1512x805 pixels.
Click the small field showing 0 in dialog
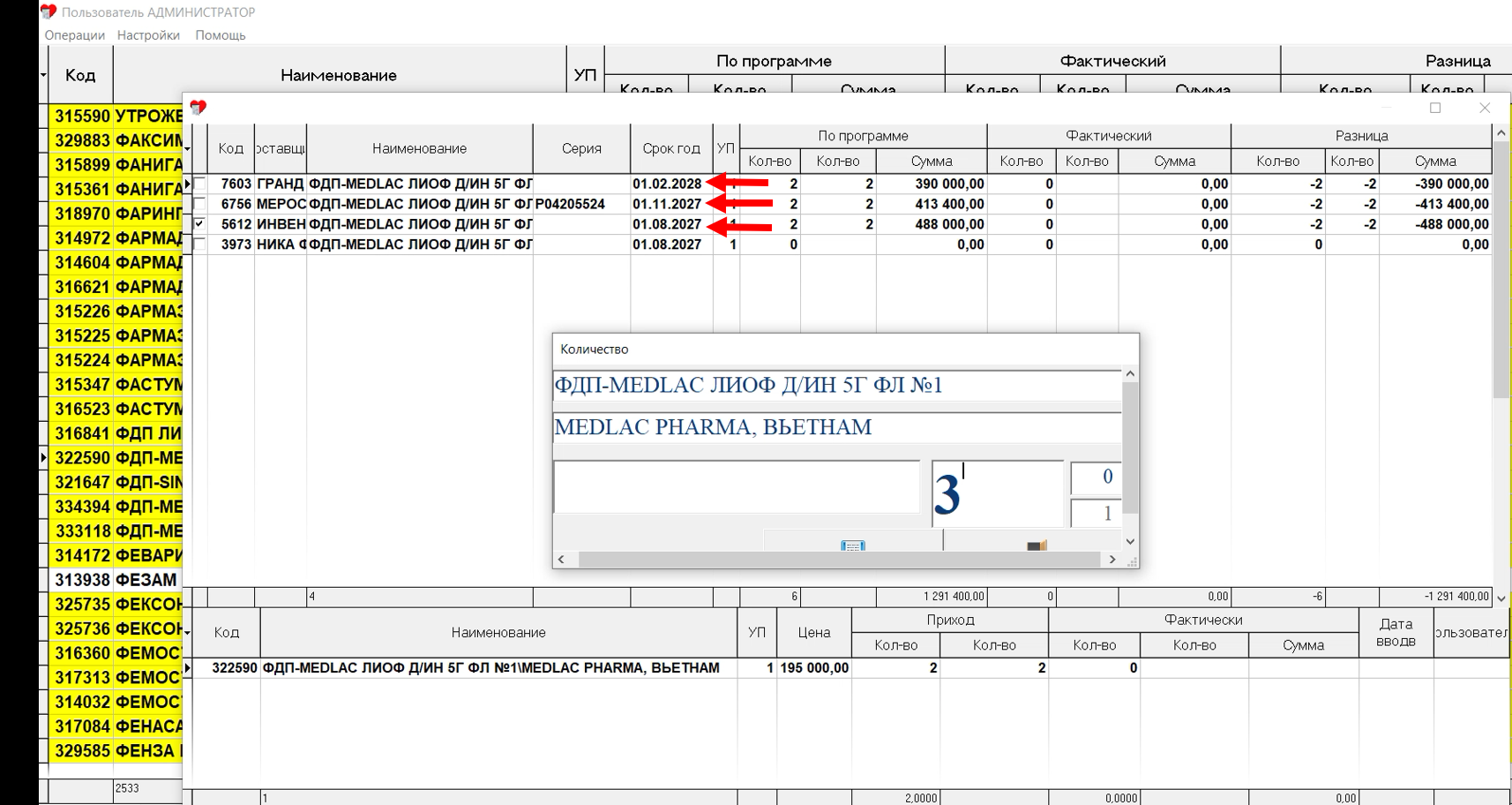pyautogui.click(x=1096, y=477)
